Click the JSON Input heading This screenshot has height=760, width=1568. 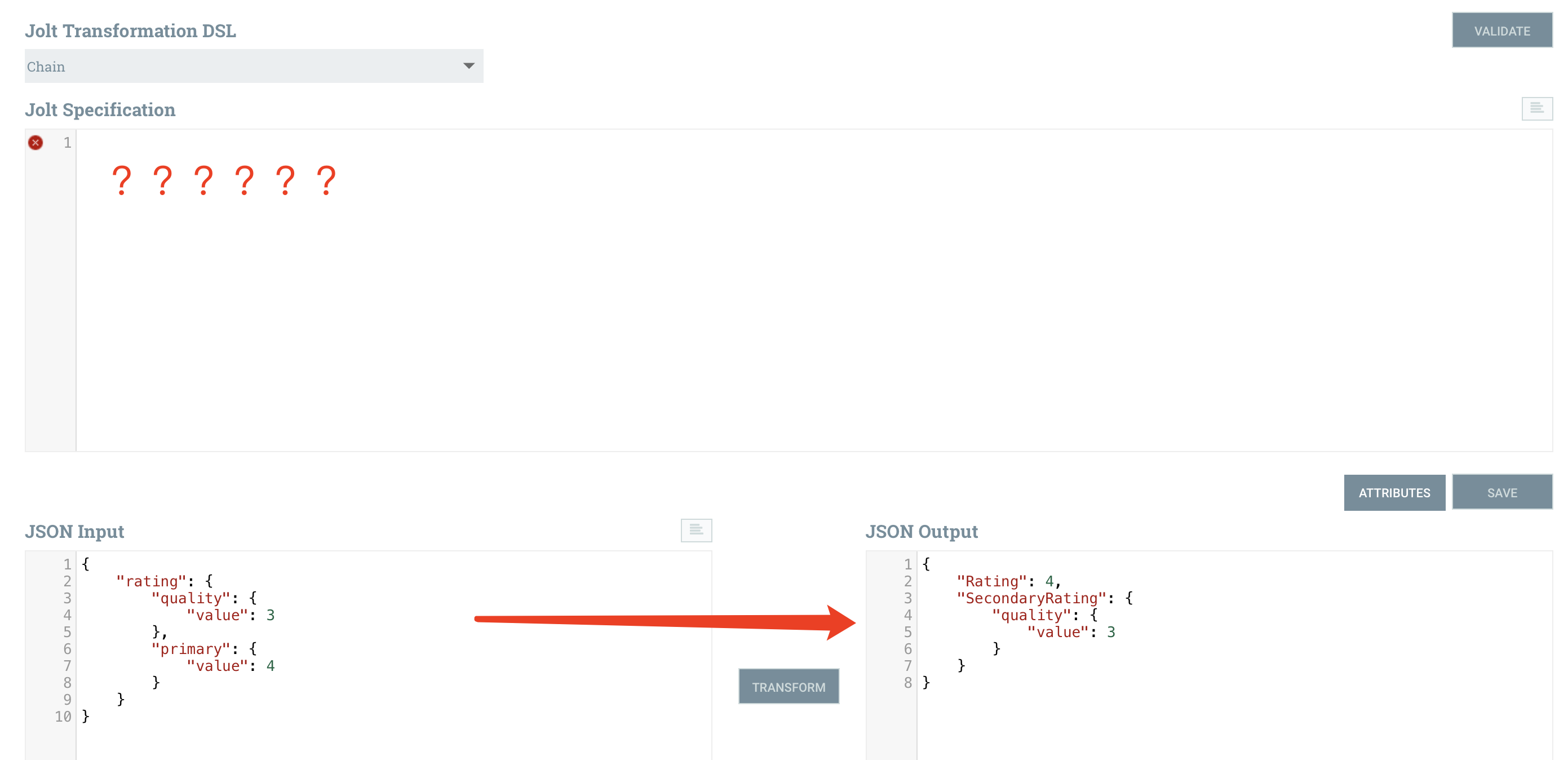[74, 531]
